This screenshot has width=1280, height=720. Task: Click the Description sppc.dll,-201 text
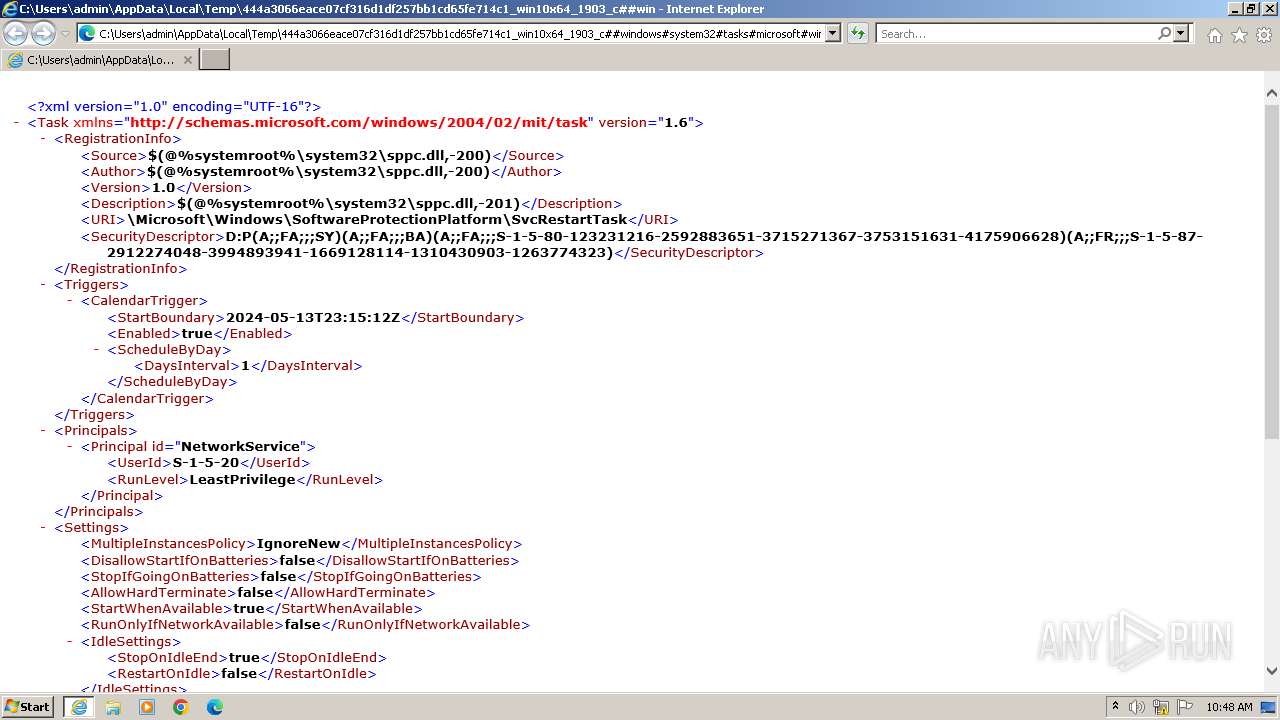tap(349, 204)
